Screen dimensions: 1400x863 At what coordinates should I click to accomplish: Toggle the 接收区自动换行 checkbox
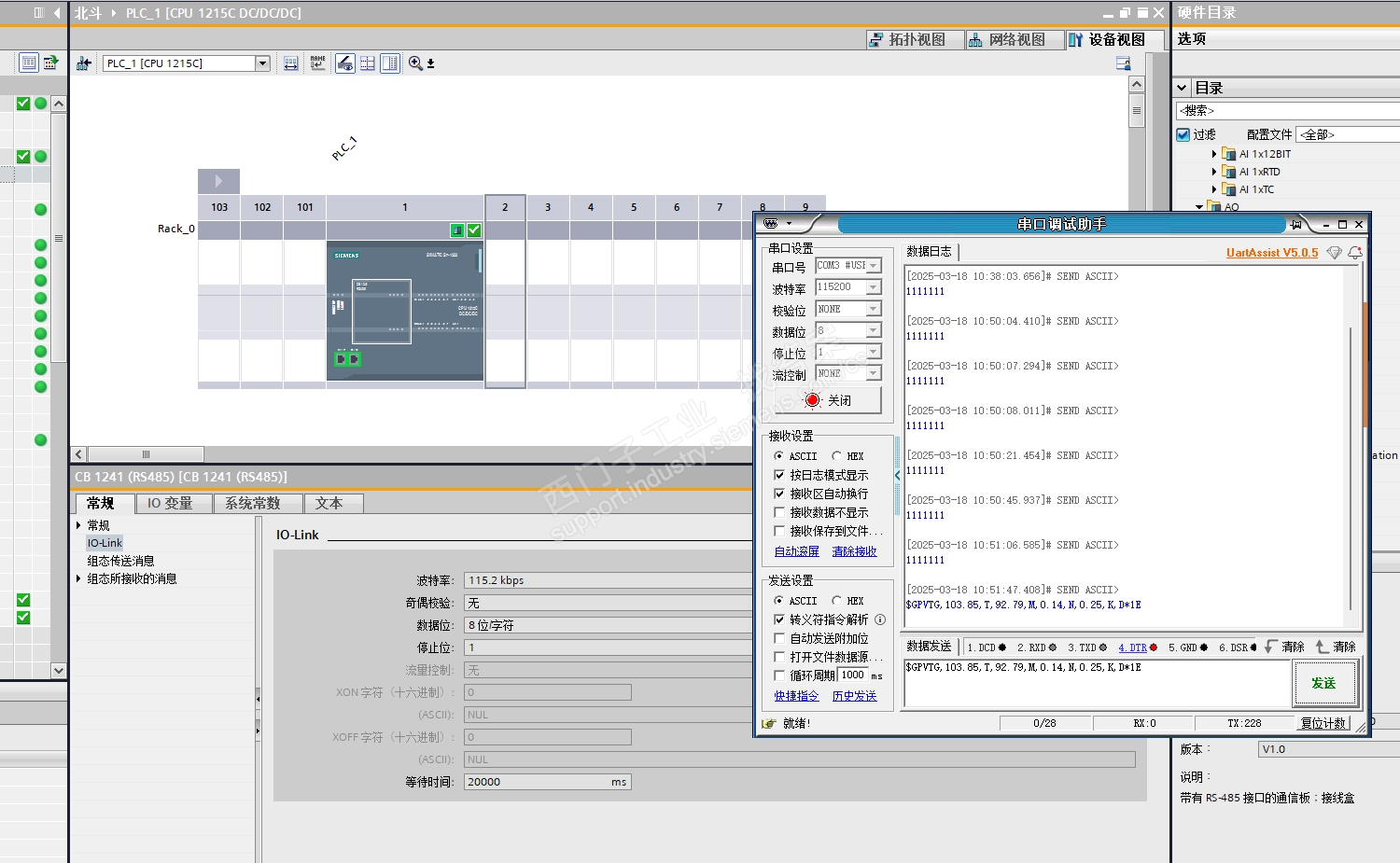point(779,494)
